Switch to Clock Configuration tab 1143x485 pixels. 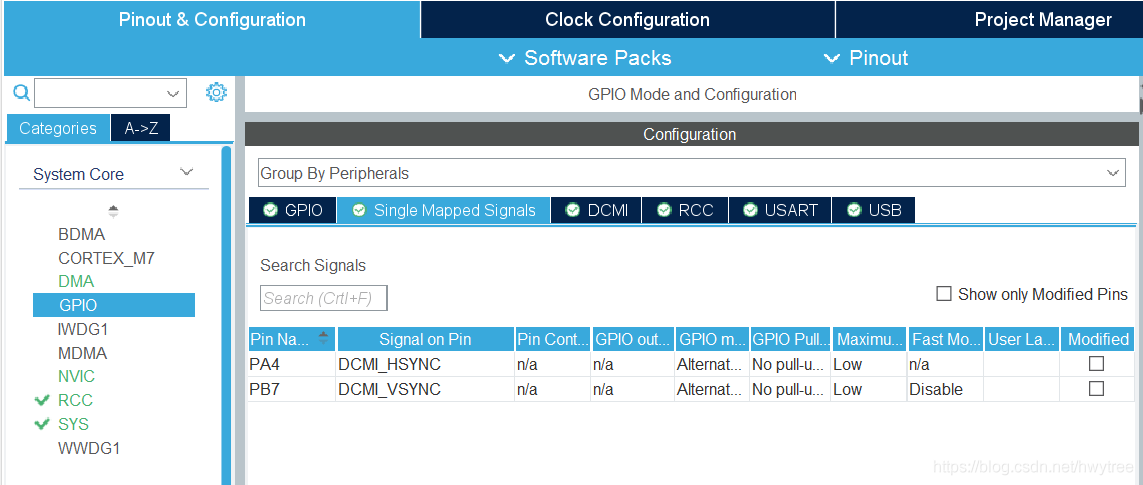(628, 20)
